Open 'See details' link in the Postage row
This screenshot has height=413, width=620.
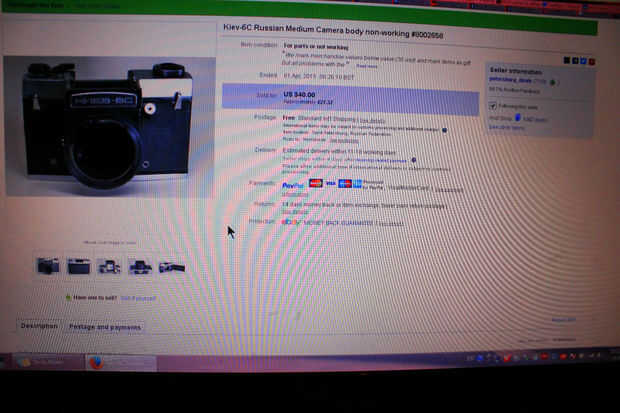[372, 120]
